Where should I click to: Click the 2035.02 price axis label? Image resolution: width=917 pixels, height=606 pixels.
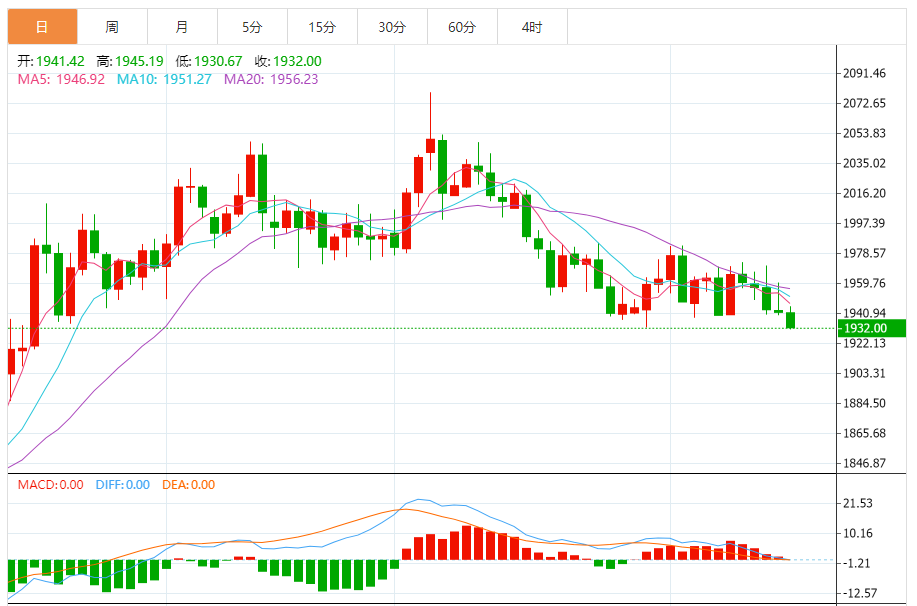coord(864,163)
